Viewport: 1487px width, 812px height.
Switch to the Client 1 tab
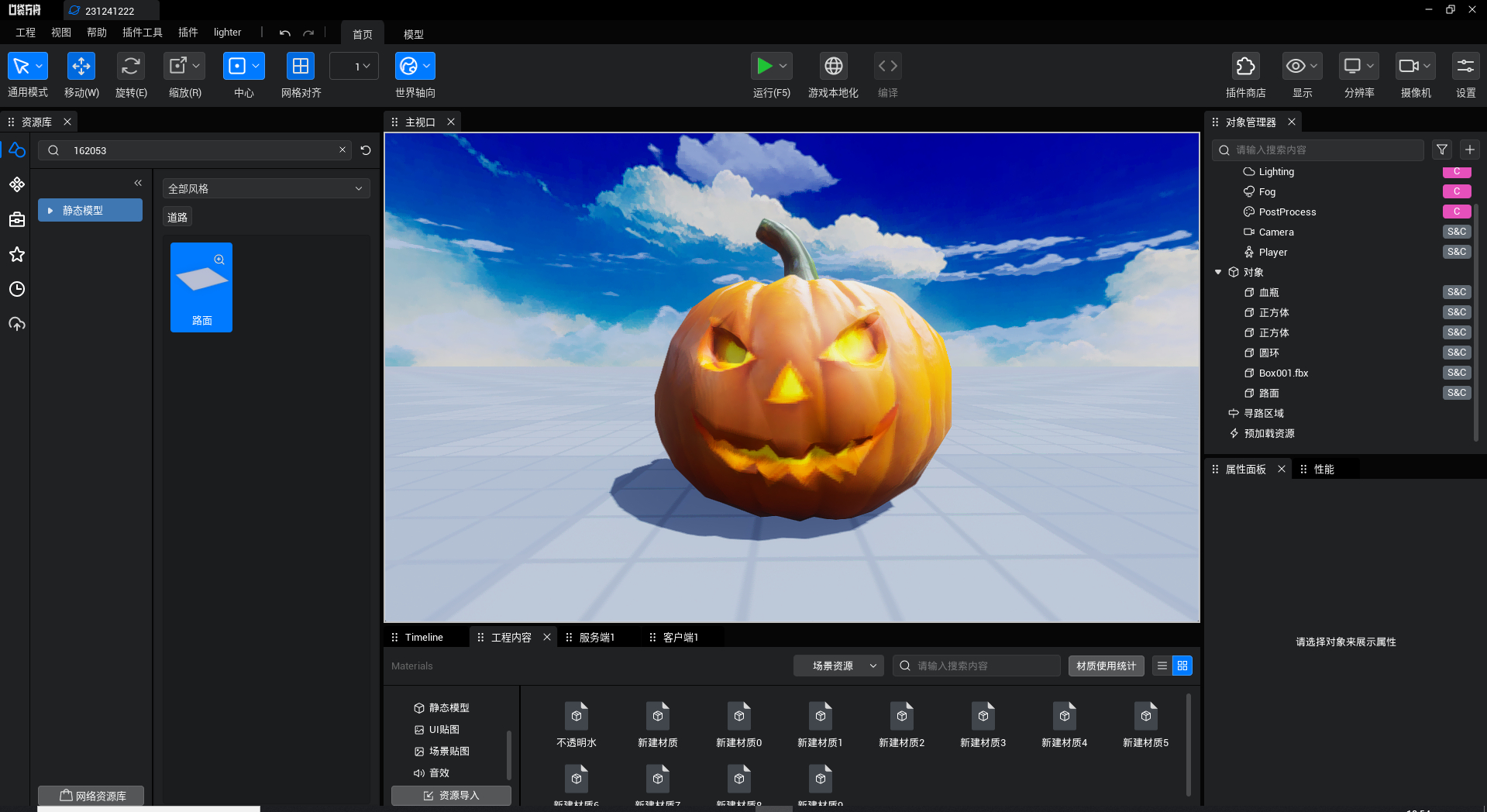(x=680, y=637)
